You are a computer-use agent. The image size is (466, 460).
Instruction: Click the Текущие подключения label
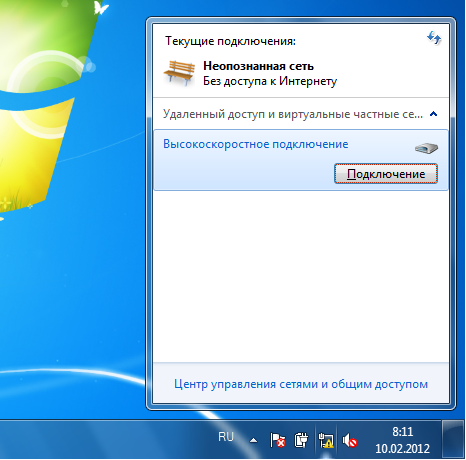coord(230,41)
